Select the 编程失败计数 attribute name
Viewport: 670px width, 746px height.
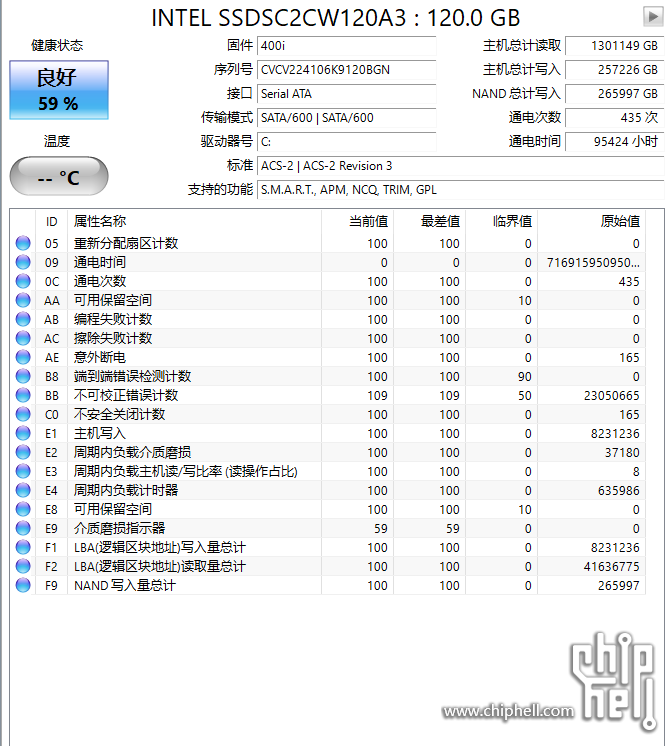[113, 319]
